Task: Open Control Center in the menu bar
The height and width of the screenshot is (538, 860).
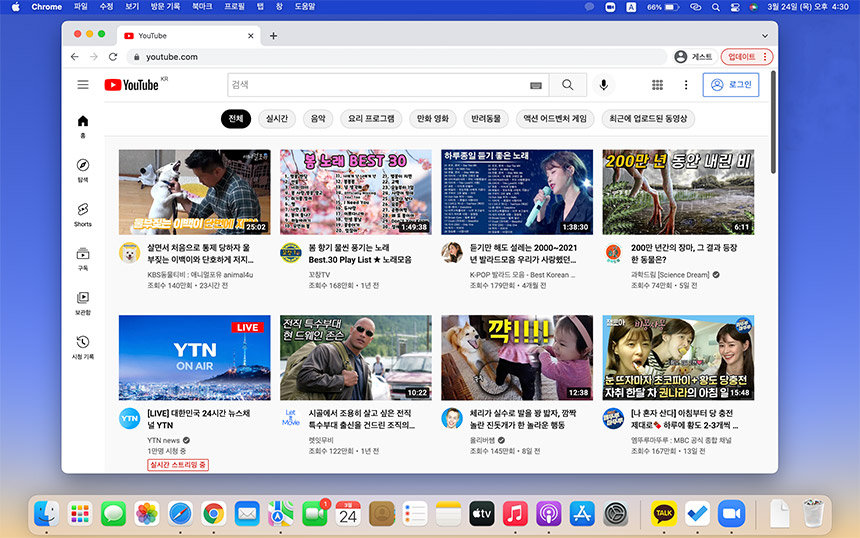Action: pyautogui.click(x=735, y=7)
